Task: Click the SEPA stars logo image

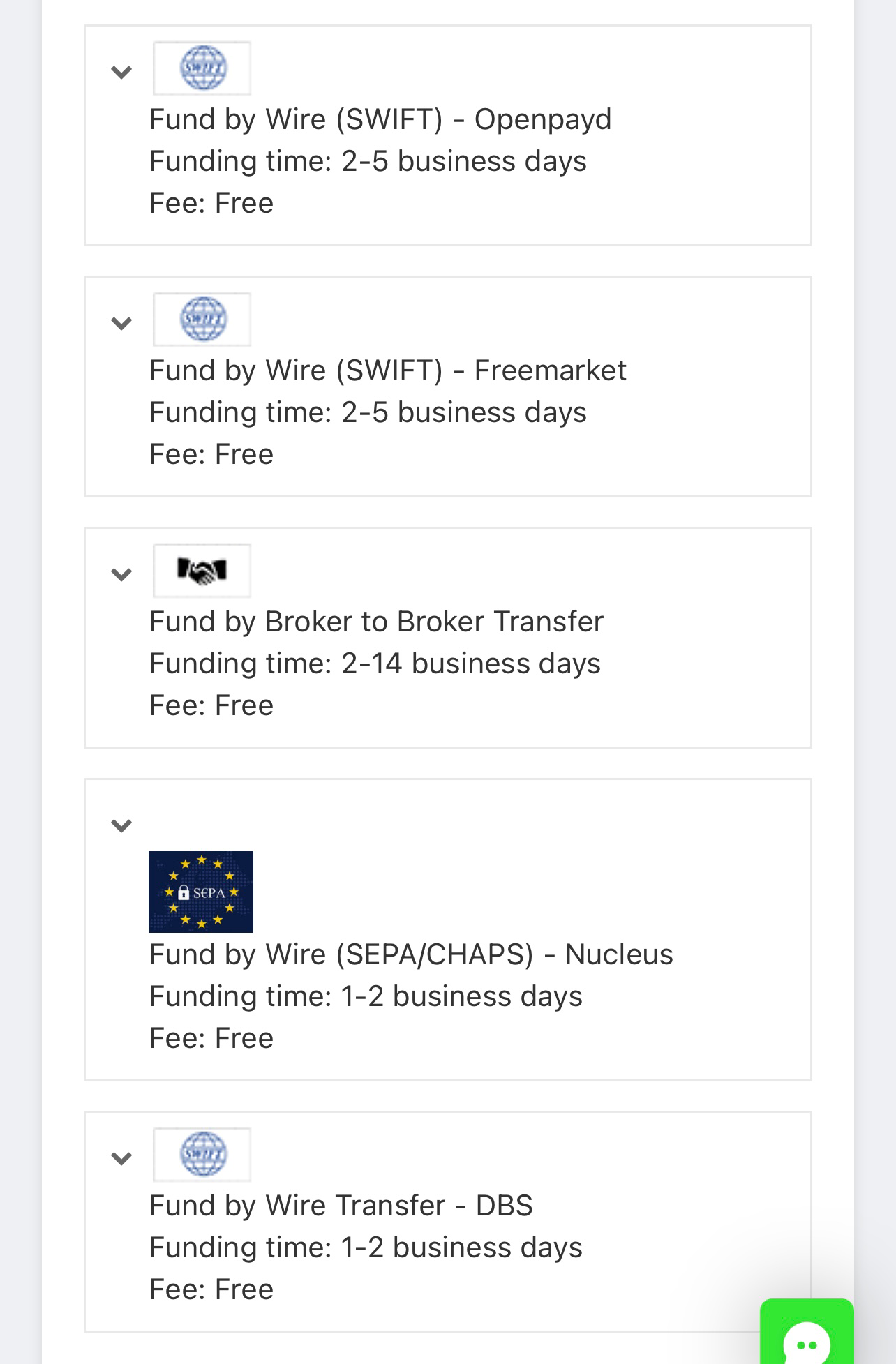Action: tap(201, 892)
